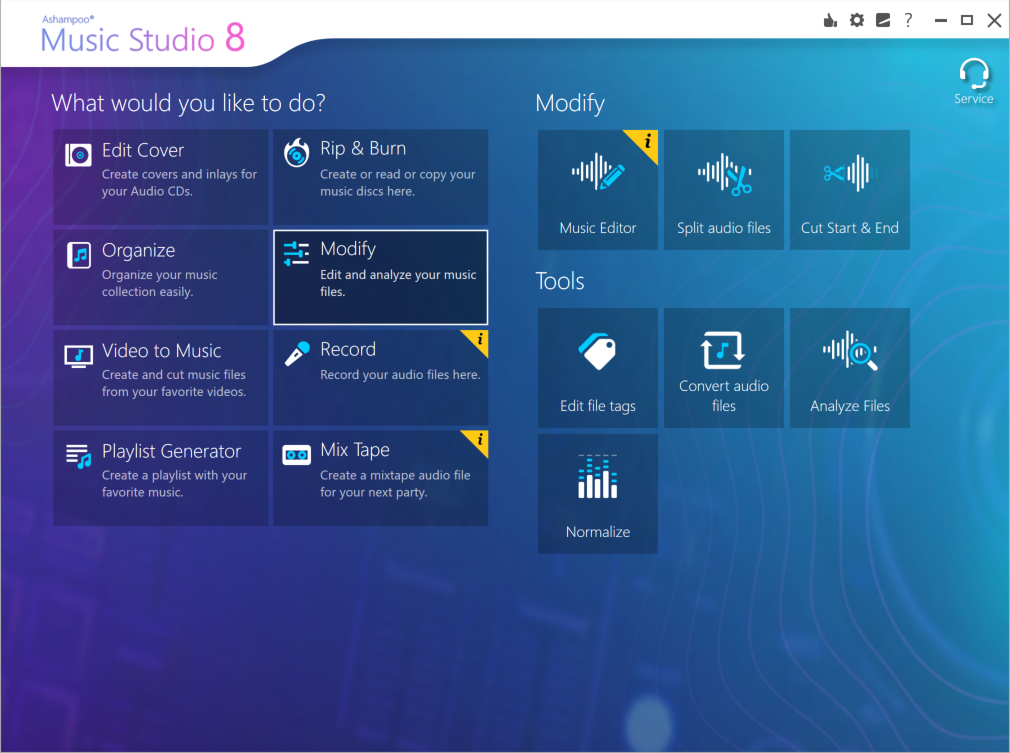The height and width of the screenshot is (753, 1010).
Task: Select Video to Music
Action: (x=160, y=377)
